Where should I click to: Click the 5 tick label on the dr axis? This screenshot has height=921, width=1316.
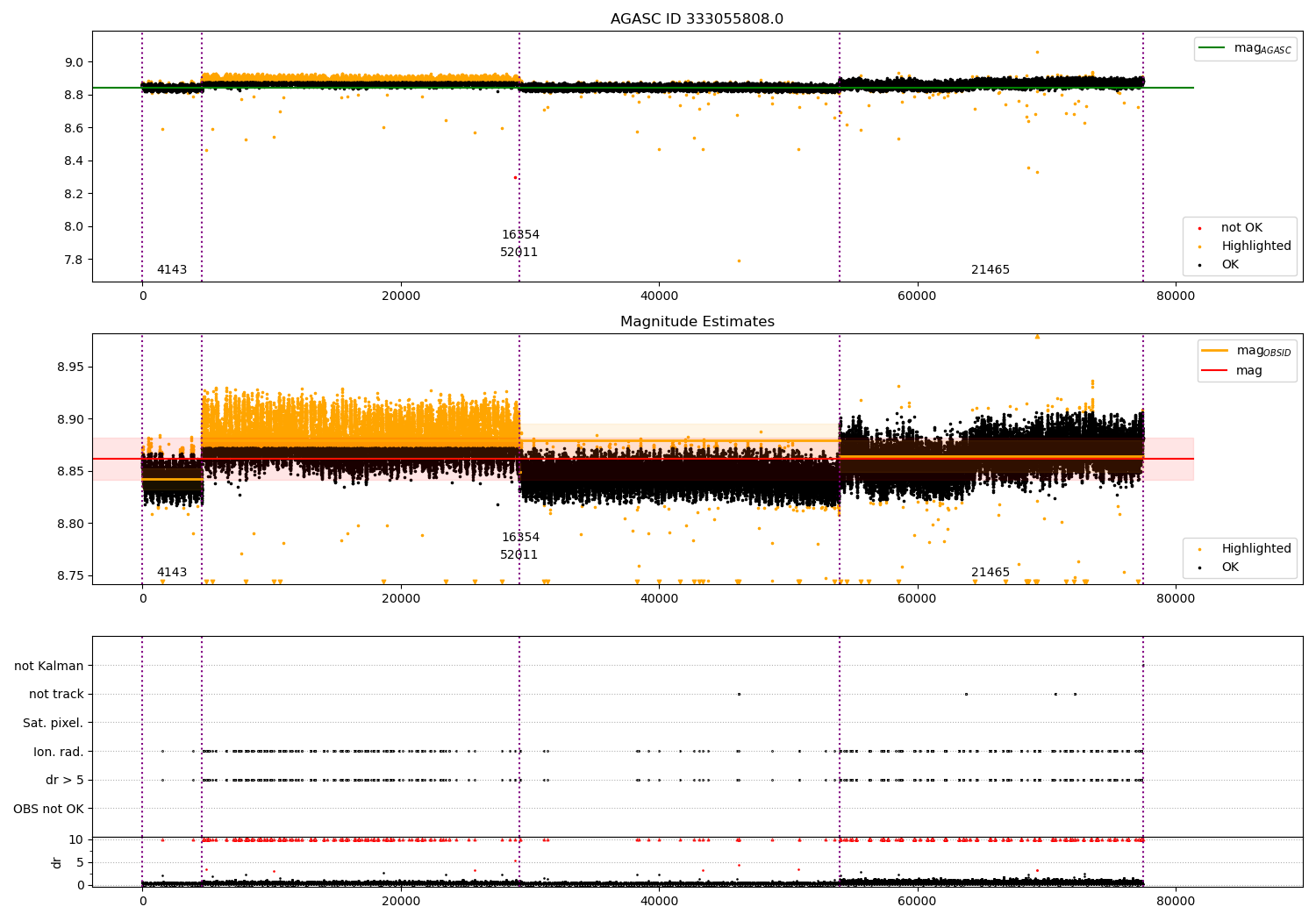click(x=80, y=862)
